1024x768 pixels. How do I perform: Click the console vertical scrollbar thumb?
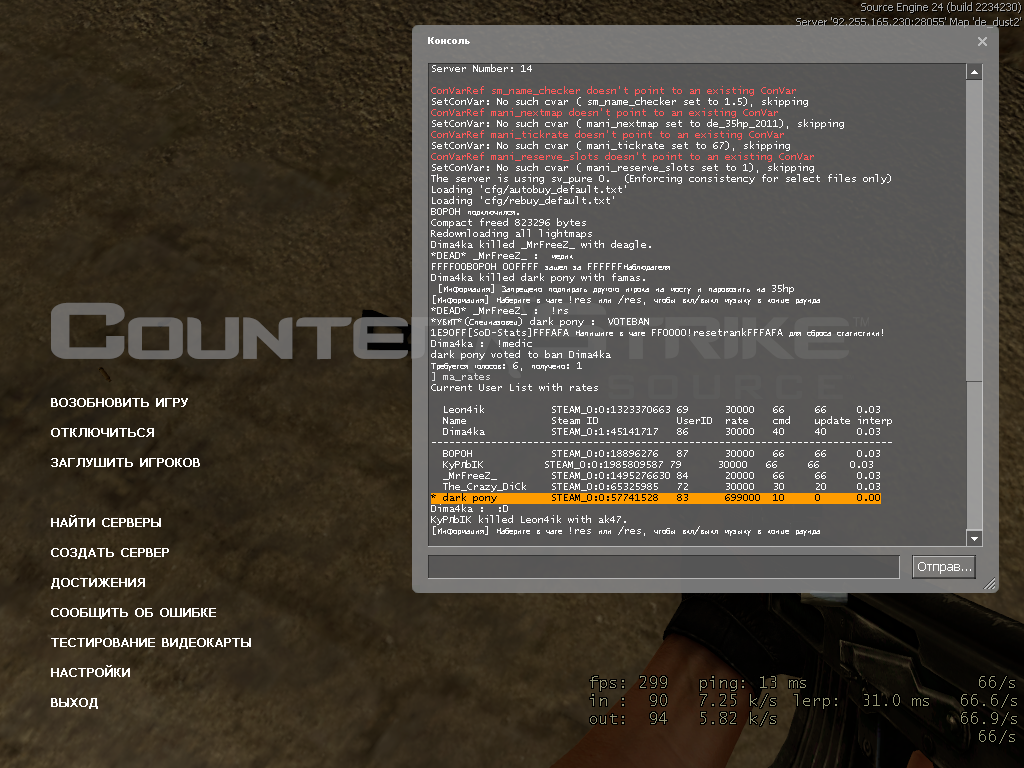[974, 230]
